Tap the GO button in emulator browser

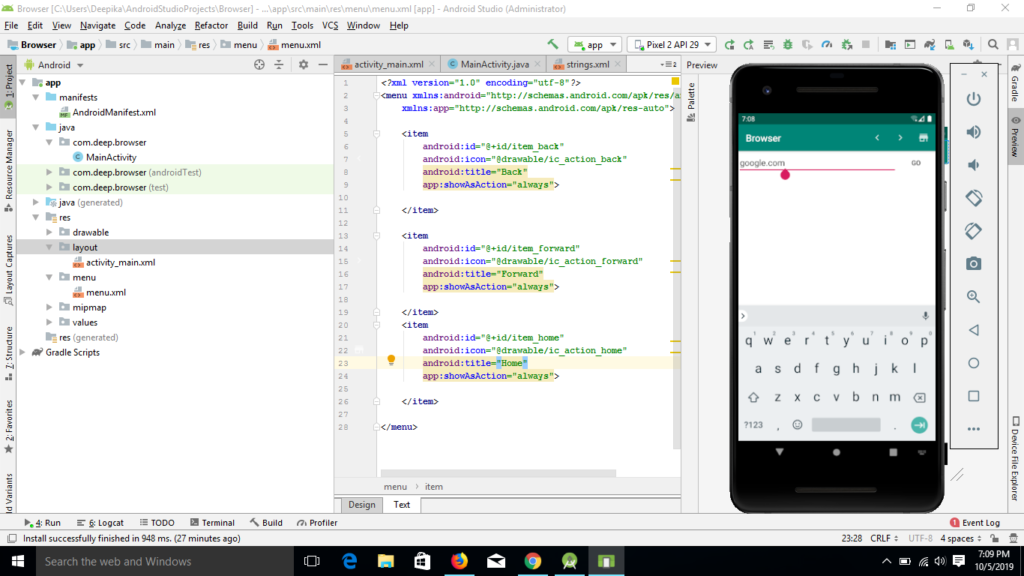tap(916, 163)
